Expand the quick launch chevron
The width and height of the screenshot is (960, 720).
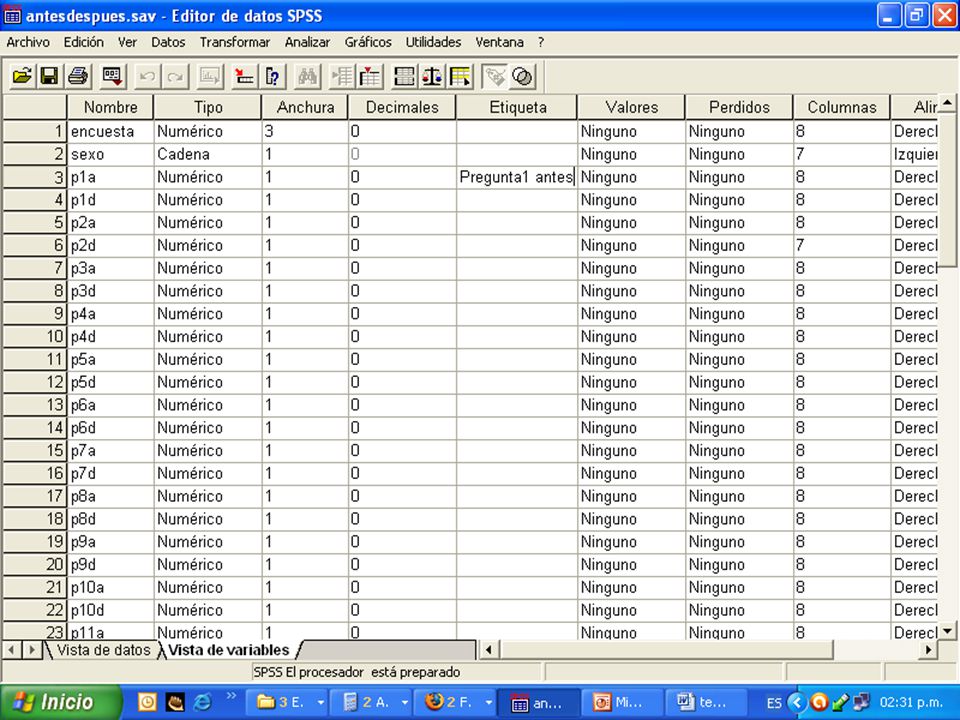click(231, 696)
